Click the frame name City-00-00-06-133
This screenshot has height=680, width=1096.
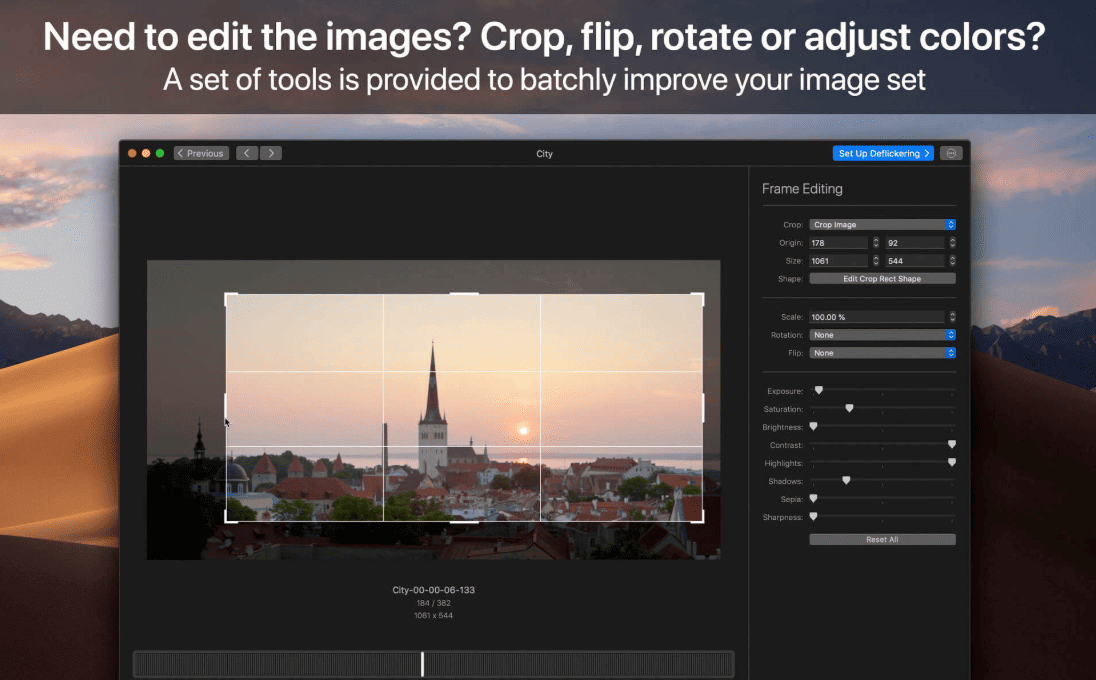coord(433,590)
